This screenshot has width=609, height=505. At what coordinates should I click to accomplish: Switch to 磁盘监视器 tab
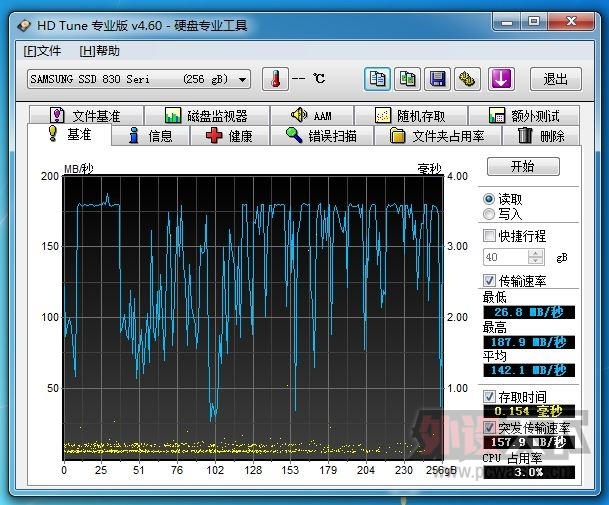[207, 115]
